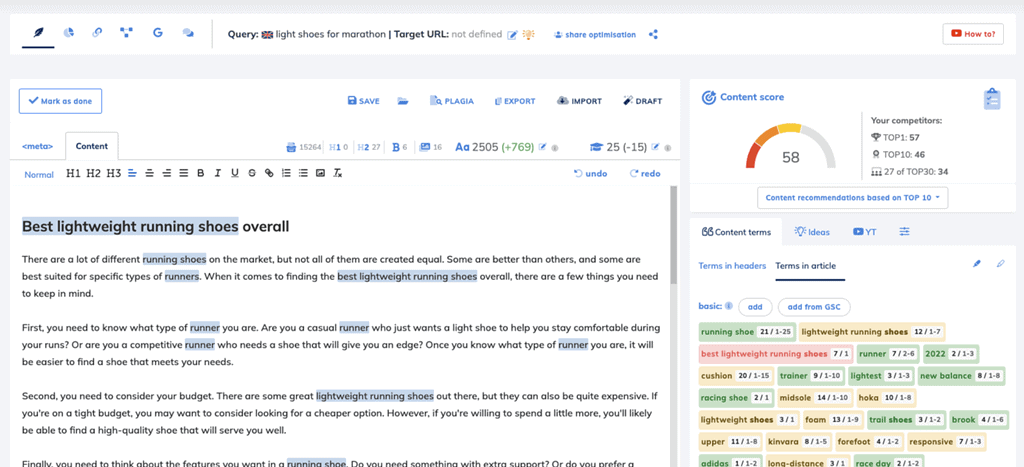Click the Google 'G' icon in top bar
Viewport: 1024px width, 467px height.
(157, 33)
